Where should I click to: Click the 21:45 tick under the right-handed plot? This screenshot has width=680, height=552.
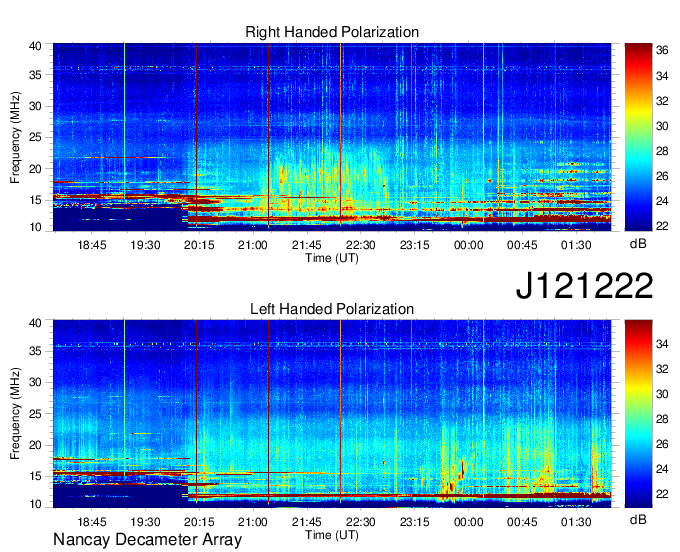[x=307, y=245]
